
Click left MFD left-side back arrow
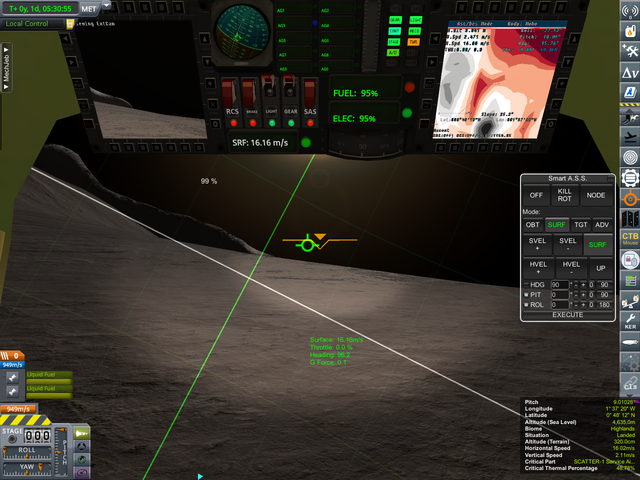pyautogui.click(x=64, y=39)
